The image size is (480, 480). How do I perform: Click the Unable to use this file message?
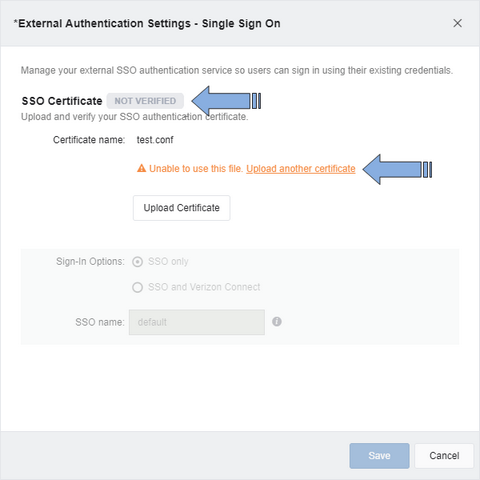196,169
